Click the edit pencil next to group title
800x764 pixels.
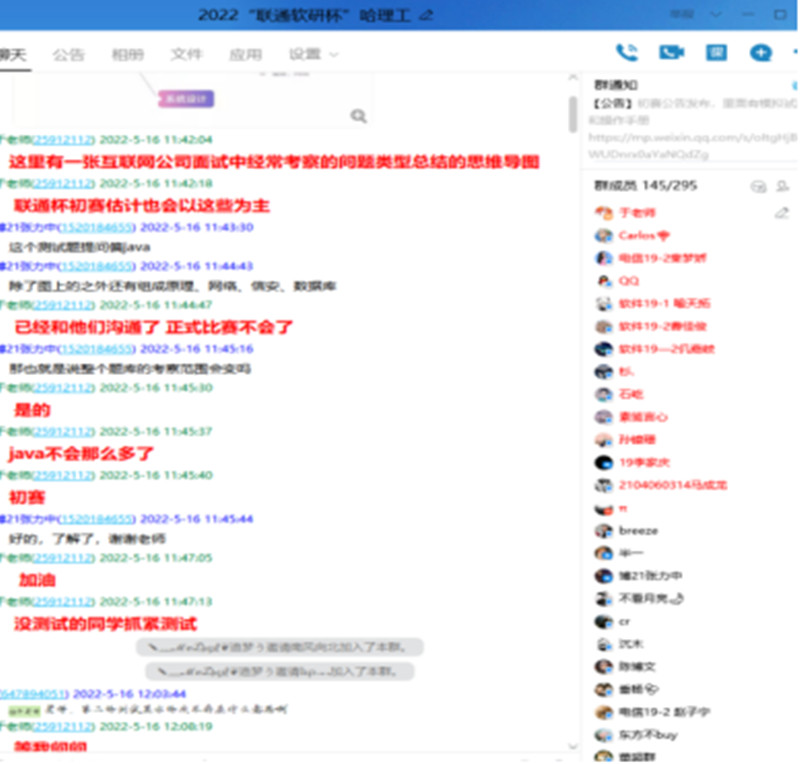pyautogui.click(x=427, y=14)
